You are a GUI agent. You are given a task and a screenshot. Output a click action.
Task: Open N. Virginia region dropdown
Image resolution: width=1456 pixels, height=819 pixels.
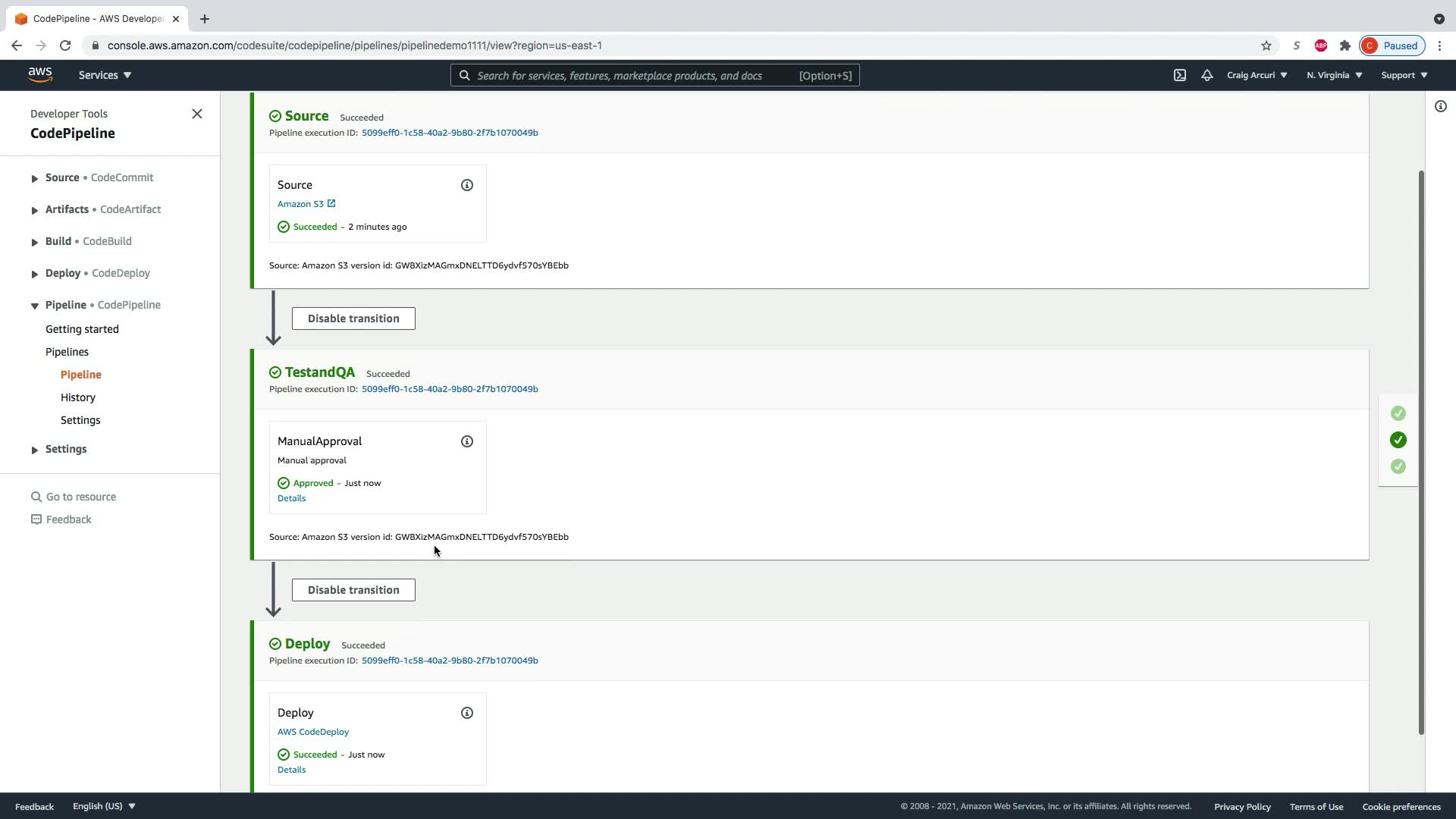point(1334,75)
